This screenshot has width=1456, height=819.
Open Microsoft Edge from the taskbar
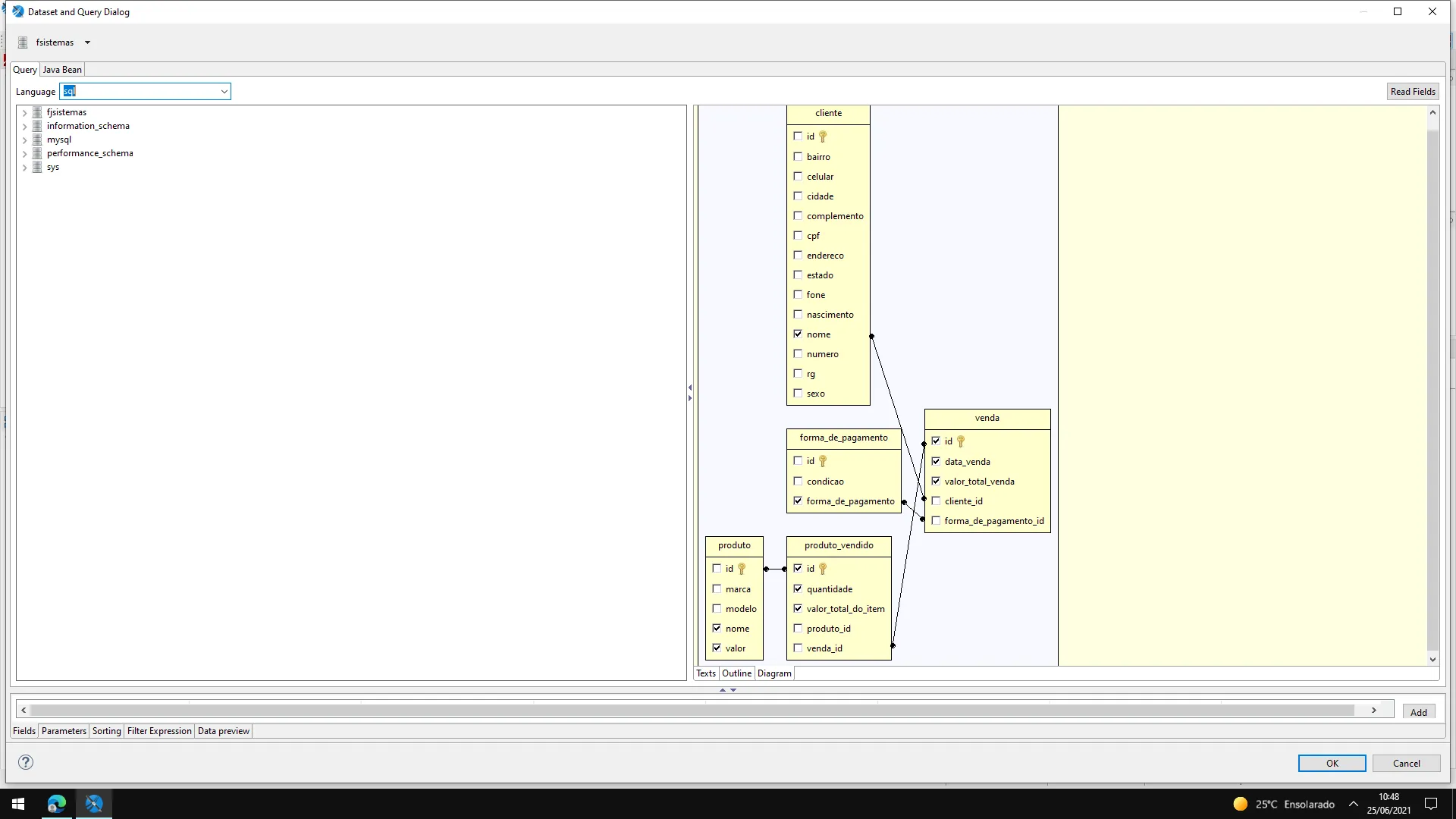[57, 804]
